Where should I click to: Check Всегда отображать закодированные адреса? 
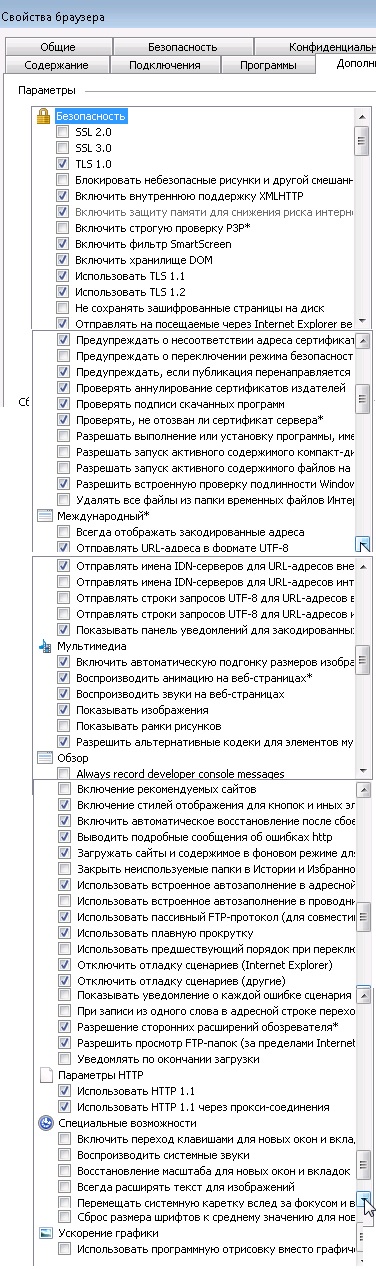click(64, 532)
